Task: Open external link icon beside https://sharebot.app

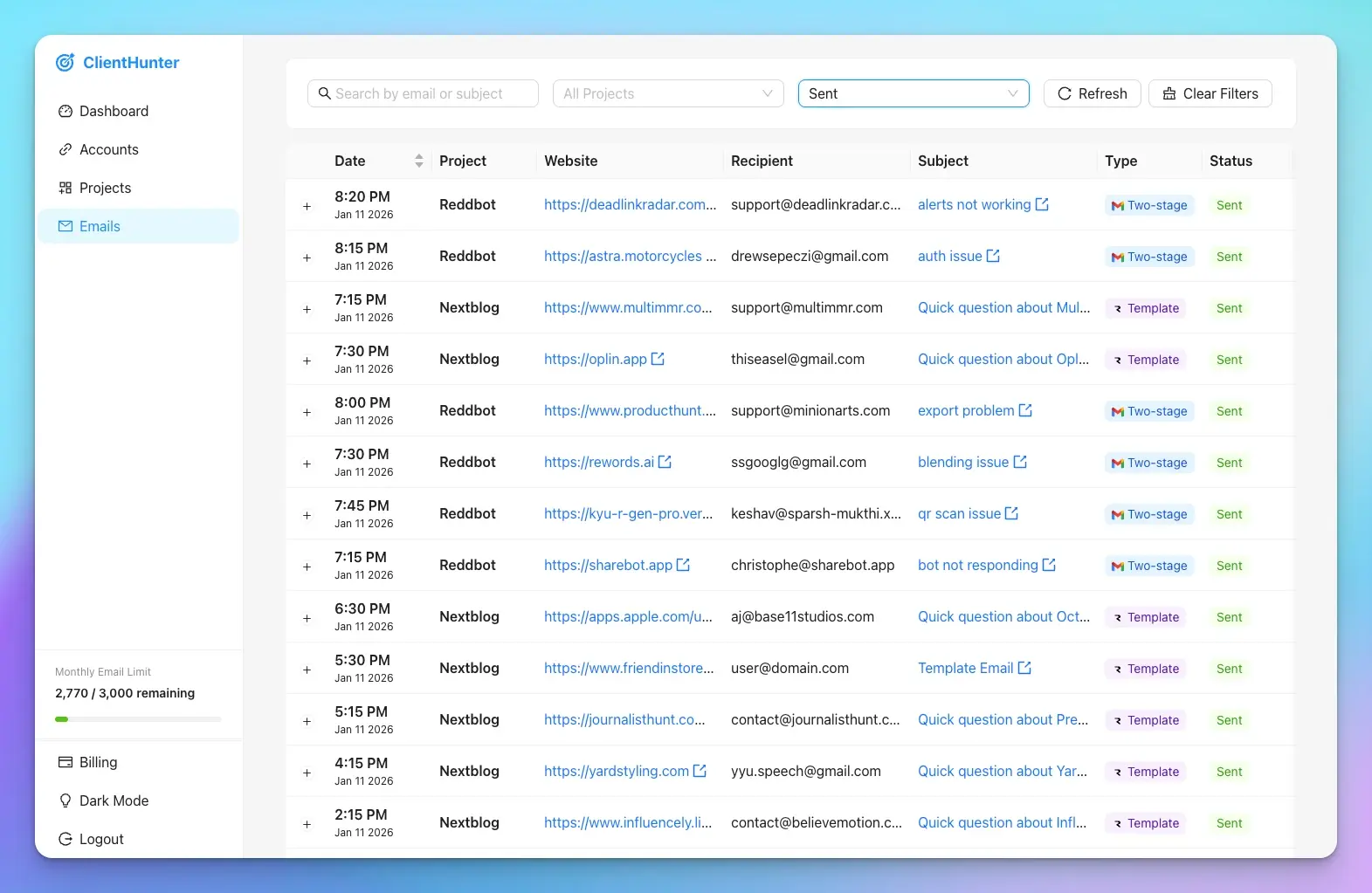Action: pyautogui.click(x=683, y=565)
